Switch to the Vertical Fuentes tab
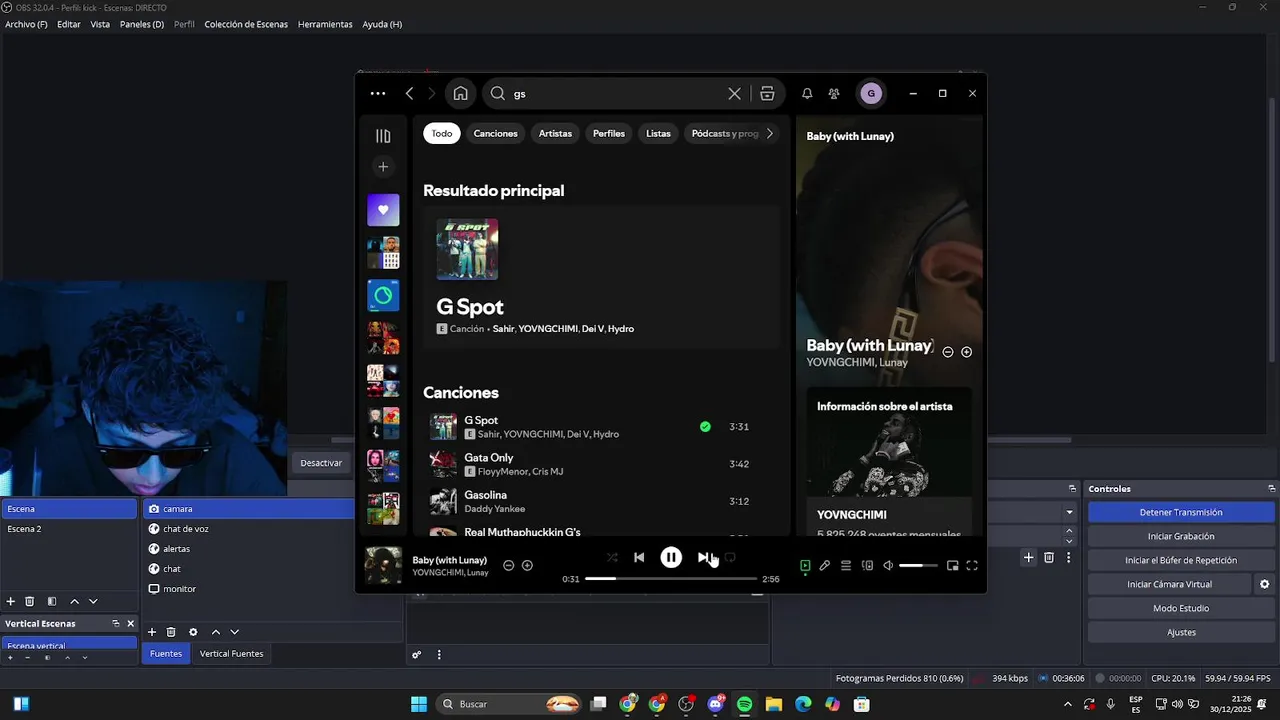The height and width of the screenshot is (720, 1280). point(231,653)
